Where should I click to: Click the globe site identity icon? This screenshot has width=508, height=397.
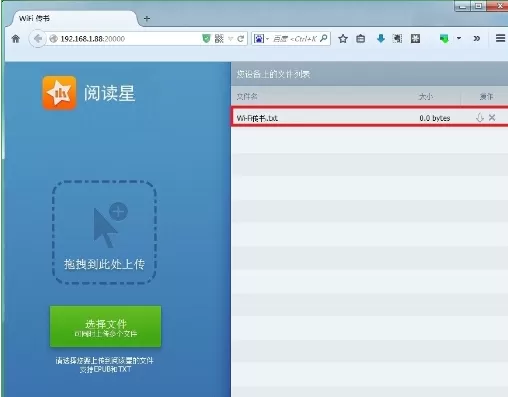[x=53, y=39]
